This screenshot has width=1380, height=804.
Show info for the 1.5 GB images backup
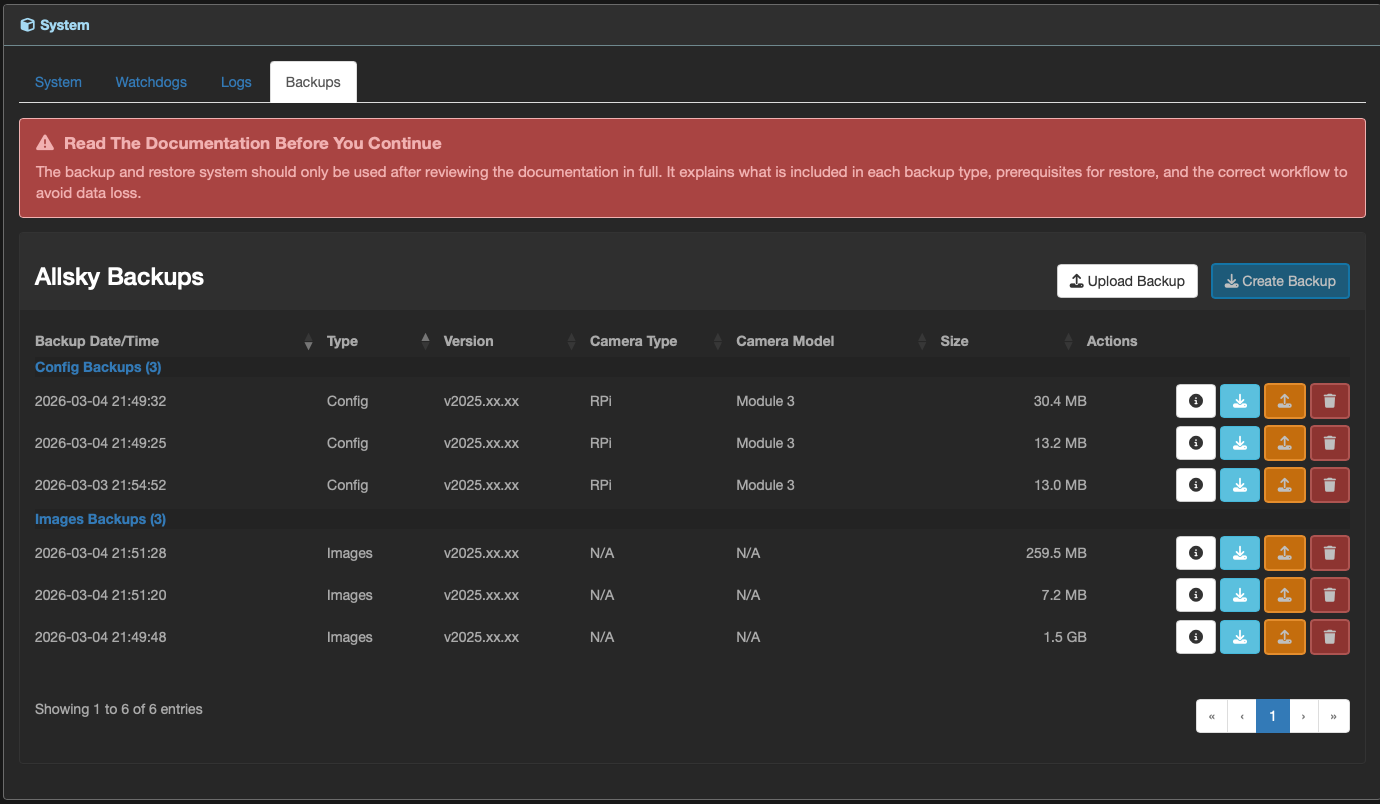pyautogui.click(x=1195, y=637)
